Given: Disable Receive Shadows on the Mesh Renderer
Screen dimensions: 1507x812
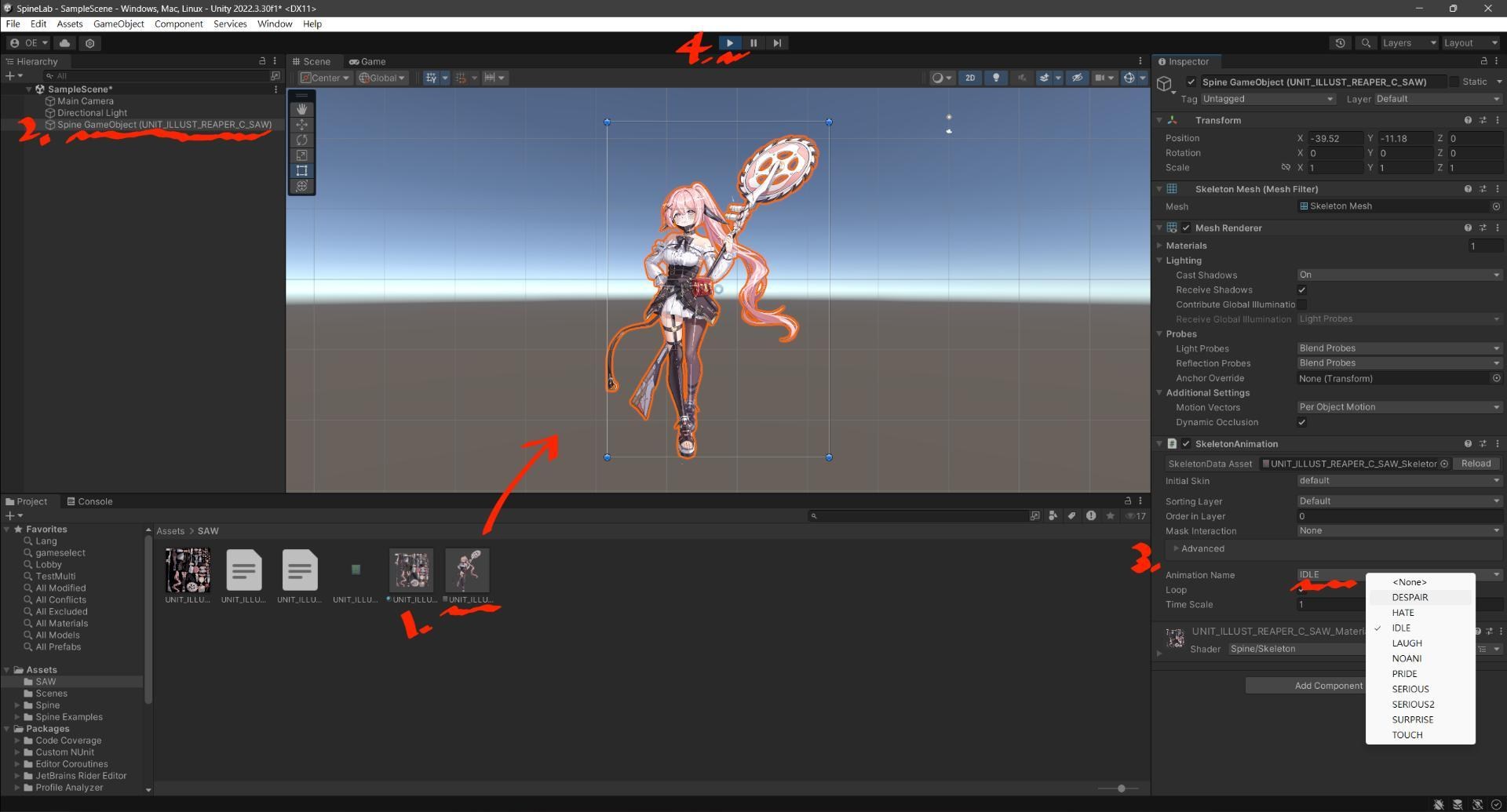Looking at the screenshot, I should click(x=1301, y=289).
